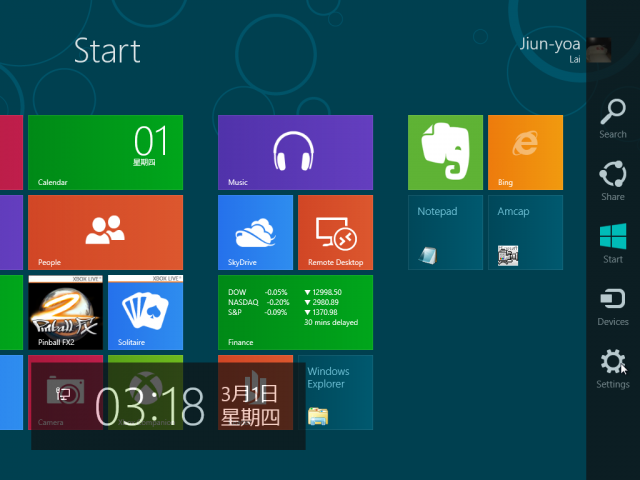Viewport: 640px width, 480px height.
Task: Click the 3月1日 date text
Action: pos(249,394)
